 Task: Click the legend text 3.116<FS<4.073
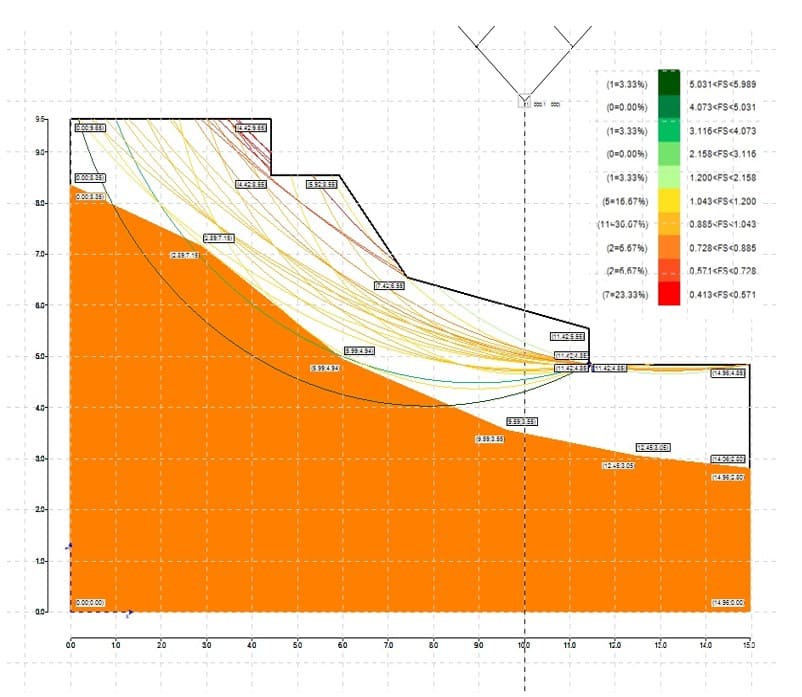(x=722, y=131)
